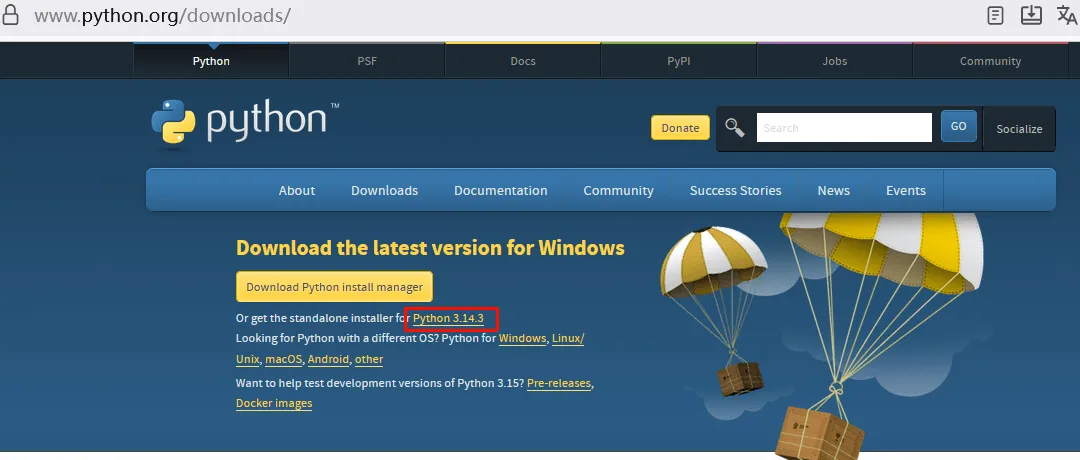Open the Windows OS link

point(523,339)
